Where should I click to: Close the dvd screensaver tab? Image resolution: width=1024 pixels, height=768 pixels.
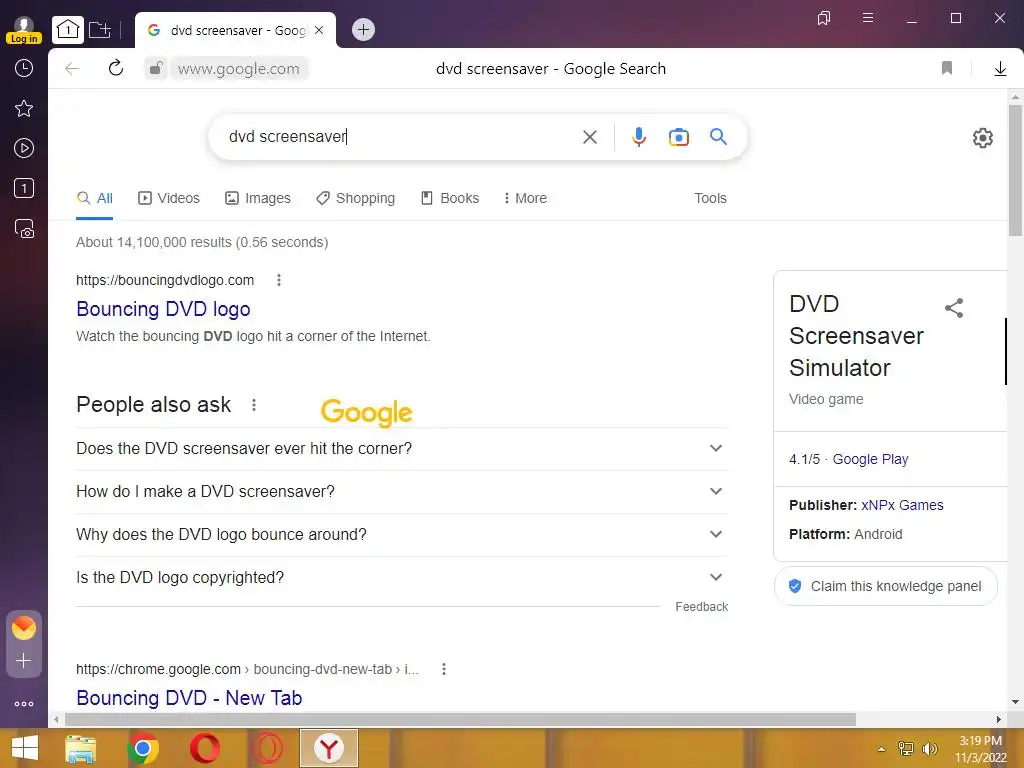click(x=319, y=30)
